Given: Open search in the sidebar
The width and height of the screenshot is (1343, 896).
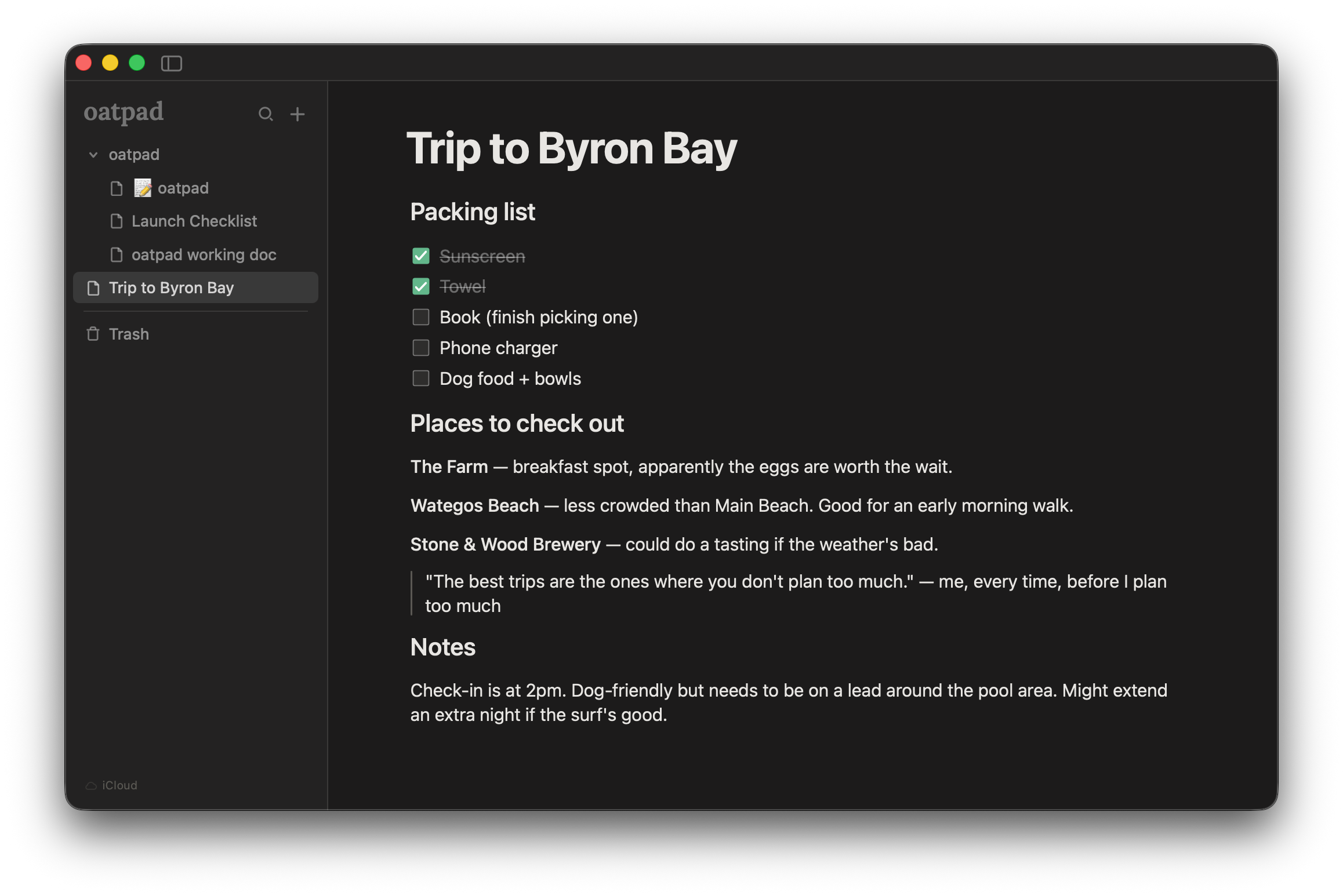Looking at the screenshot, I should 266,114.
